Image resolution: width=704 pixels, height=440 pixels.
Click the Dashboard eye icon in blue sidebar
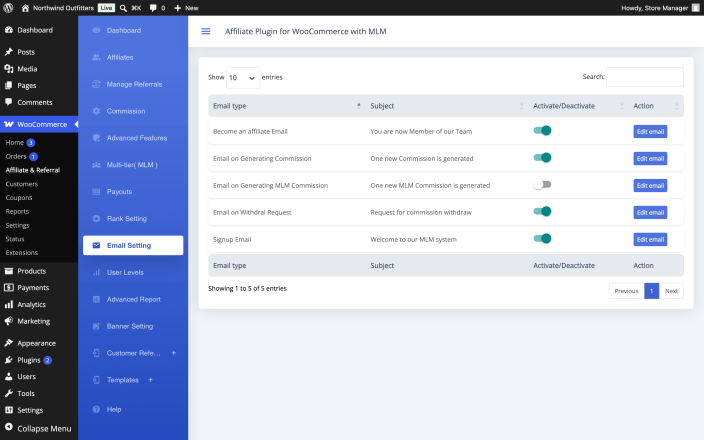click(x=96, y=31)
